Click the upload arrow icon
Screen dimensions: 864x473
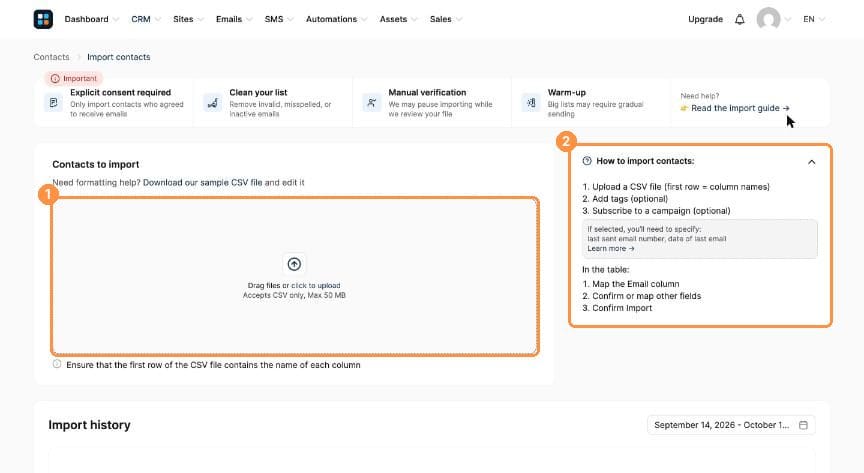(294, 264)
